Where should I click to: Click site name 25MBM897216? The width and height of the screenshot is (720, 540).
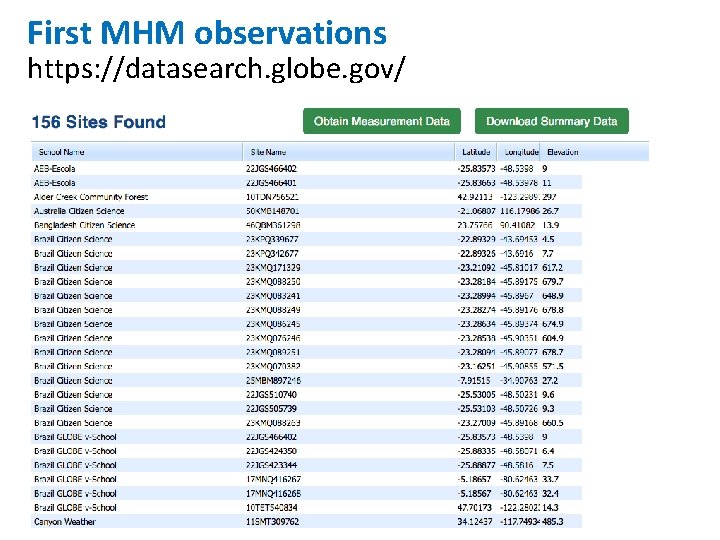pyautogui.click(x=274, y=381)
